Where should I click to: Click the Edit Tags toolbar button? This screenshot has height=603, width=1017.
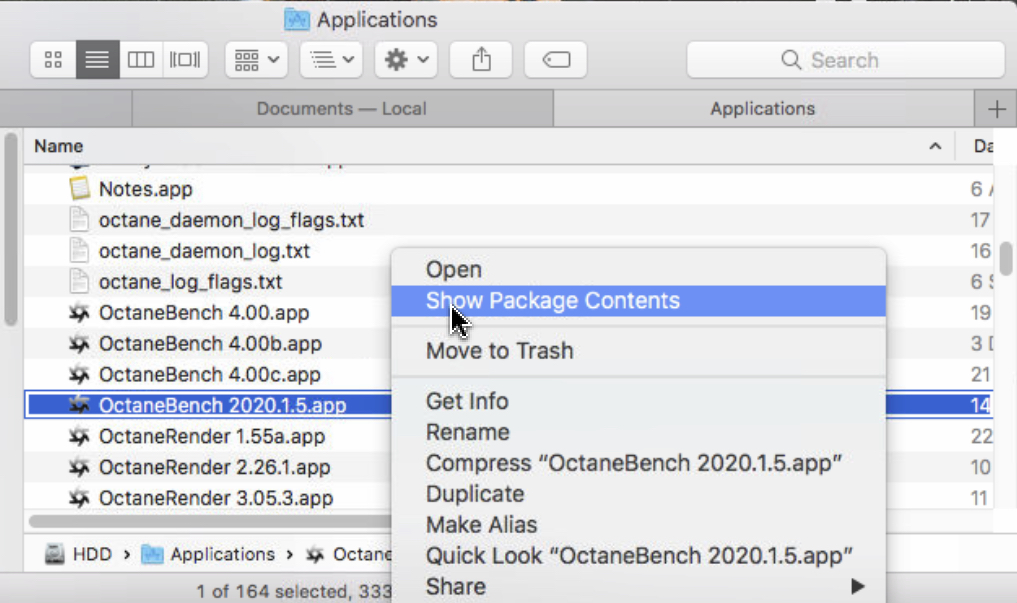555,60
